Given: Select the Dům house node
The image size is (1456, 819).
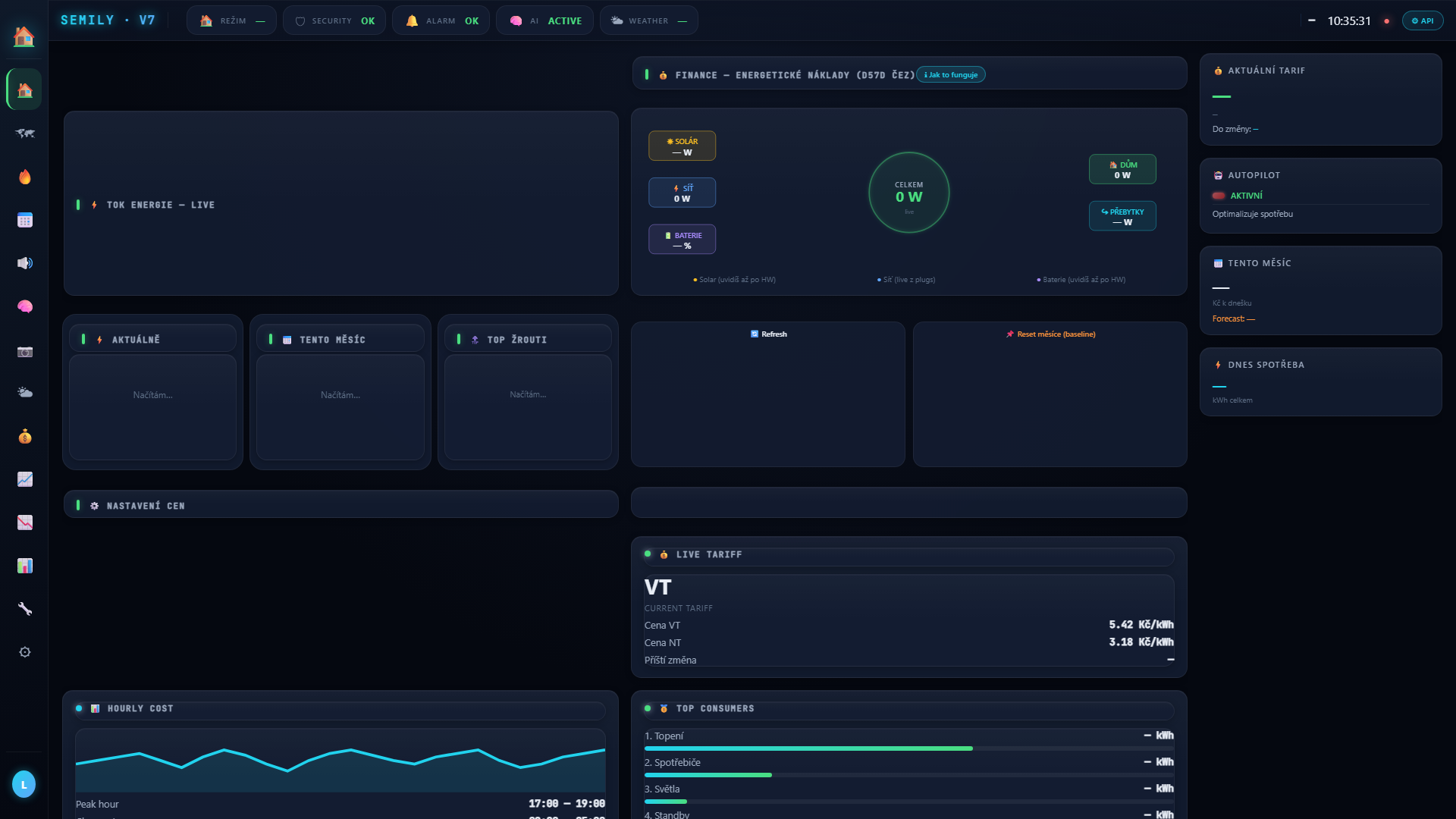Looking at the screenshot, I should (1122, 169).
